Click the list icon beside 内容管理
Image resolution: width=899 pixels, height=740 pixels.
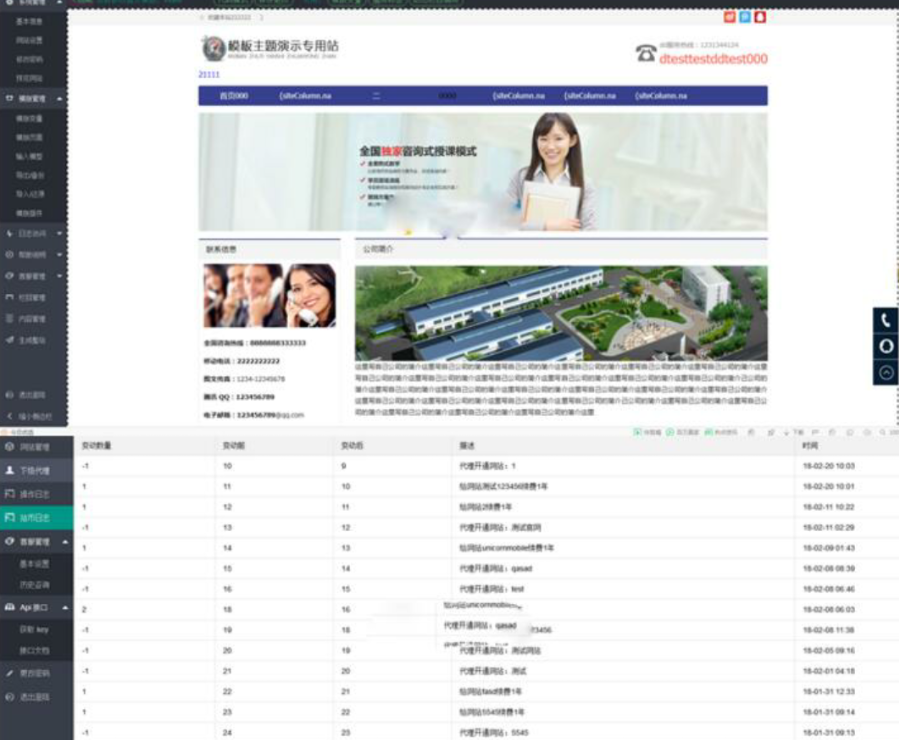[9, 318]
